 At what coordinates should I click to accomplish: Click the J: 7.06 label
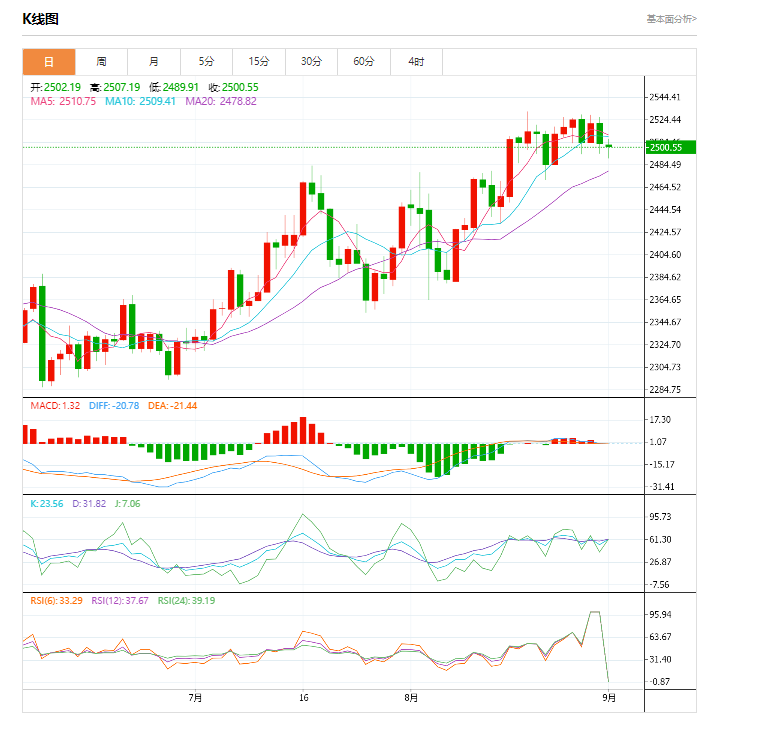(x=128, y=504)
